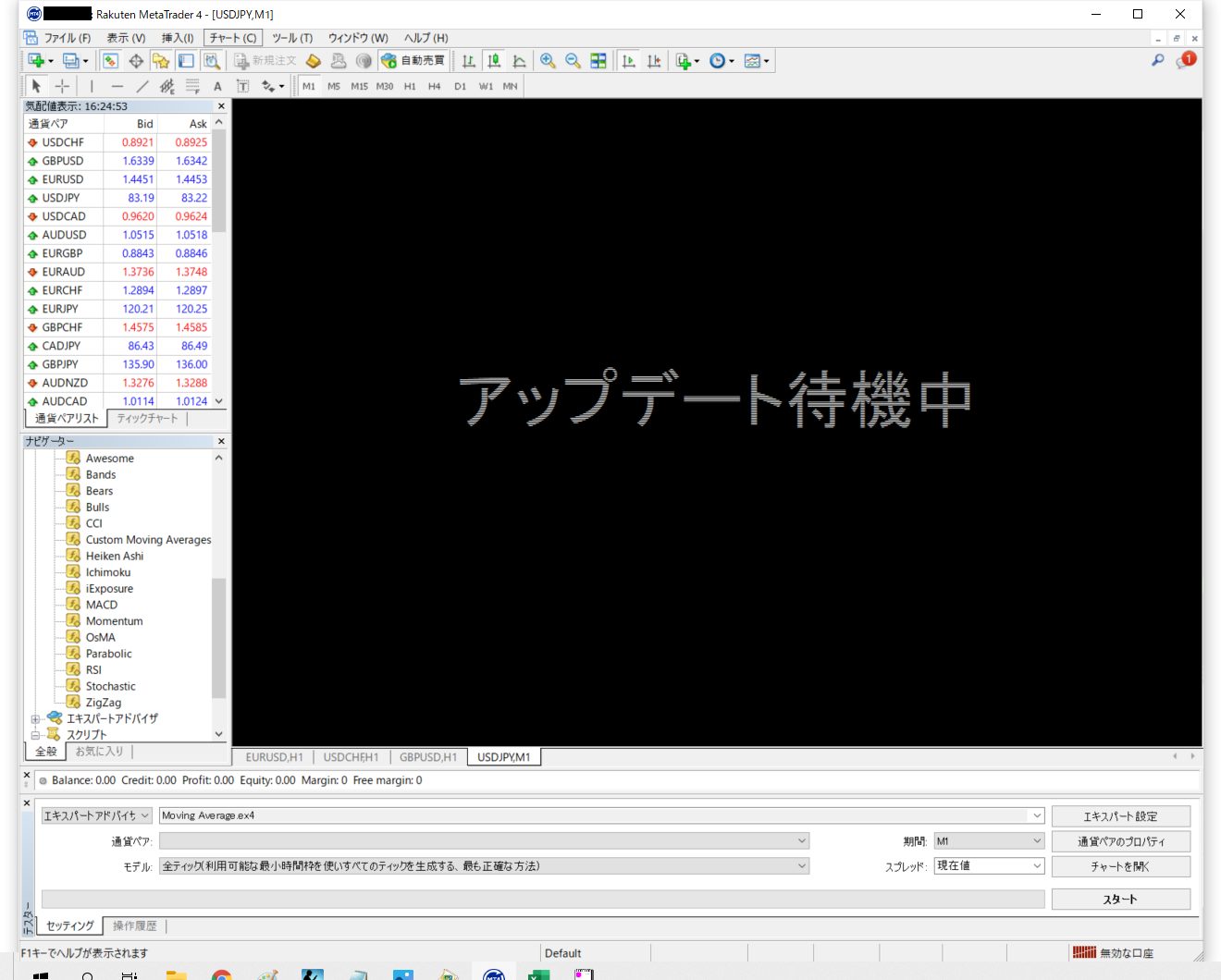Click the search magnifier icon at top right
Image resolution: width=1221 pixels, height=980 pixels.
click(1157, 60)
